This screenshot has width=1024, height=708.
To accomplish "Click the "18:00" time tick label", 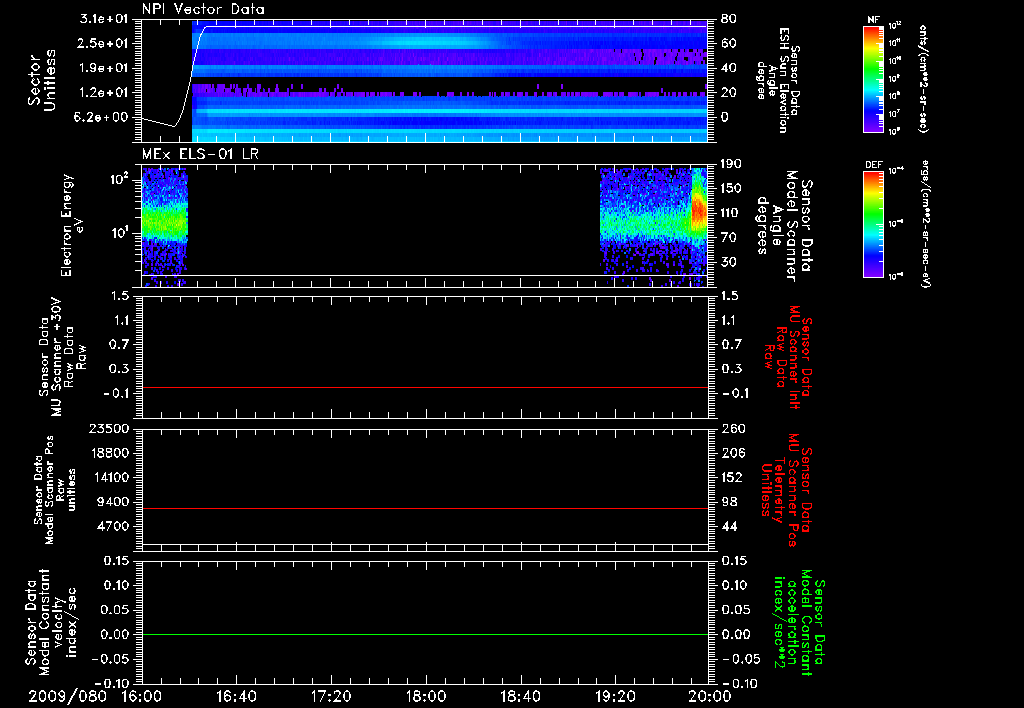I will [426, 696].
